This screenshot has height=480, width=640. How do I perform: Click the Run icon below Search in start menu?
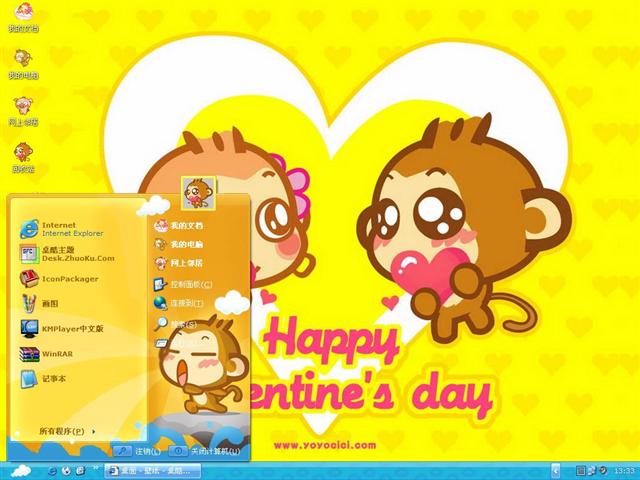coord(160,343)
